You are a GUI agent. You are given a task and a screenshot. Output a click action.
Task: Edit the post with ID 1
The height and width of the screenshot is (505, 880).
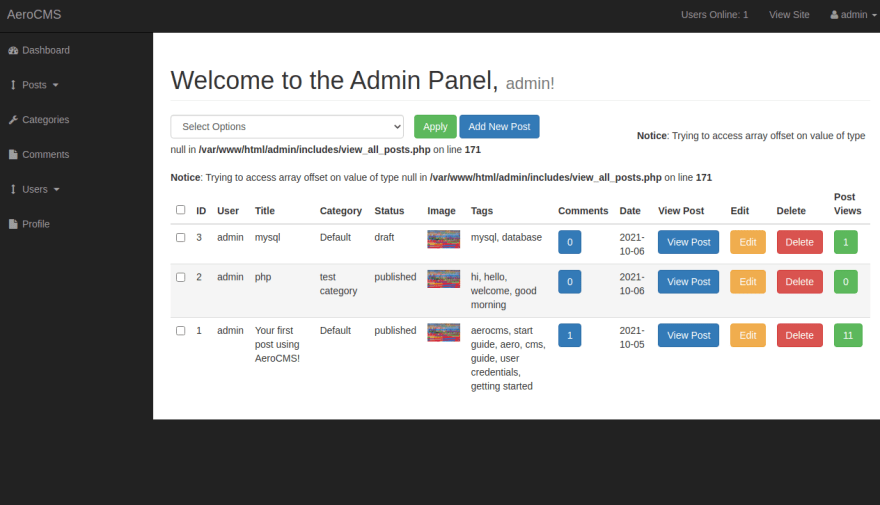pos(748,336)
